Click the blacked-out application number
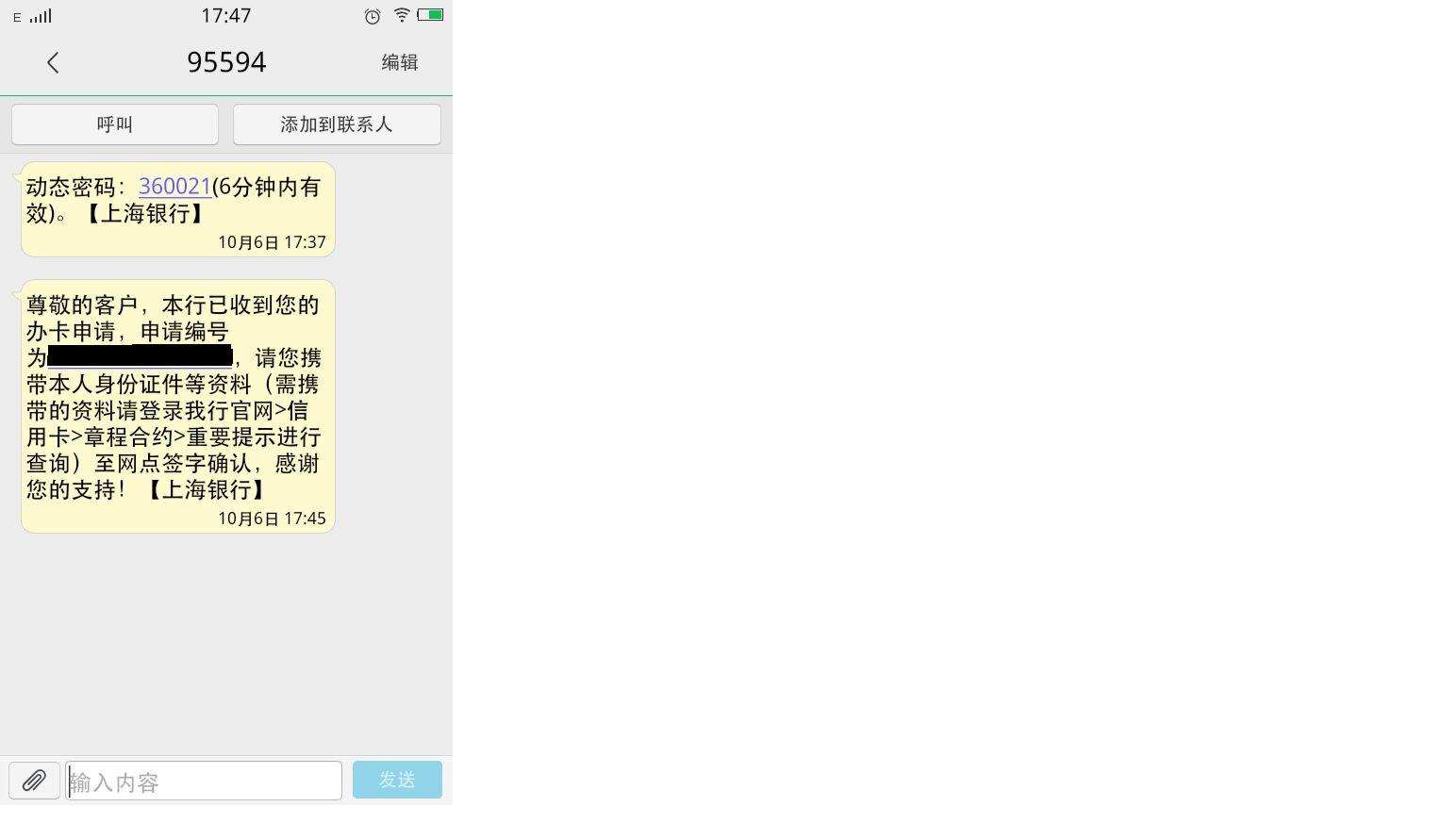 [x=140, y=356]
